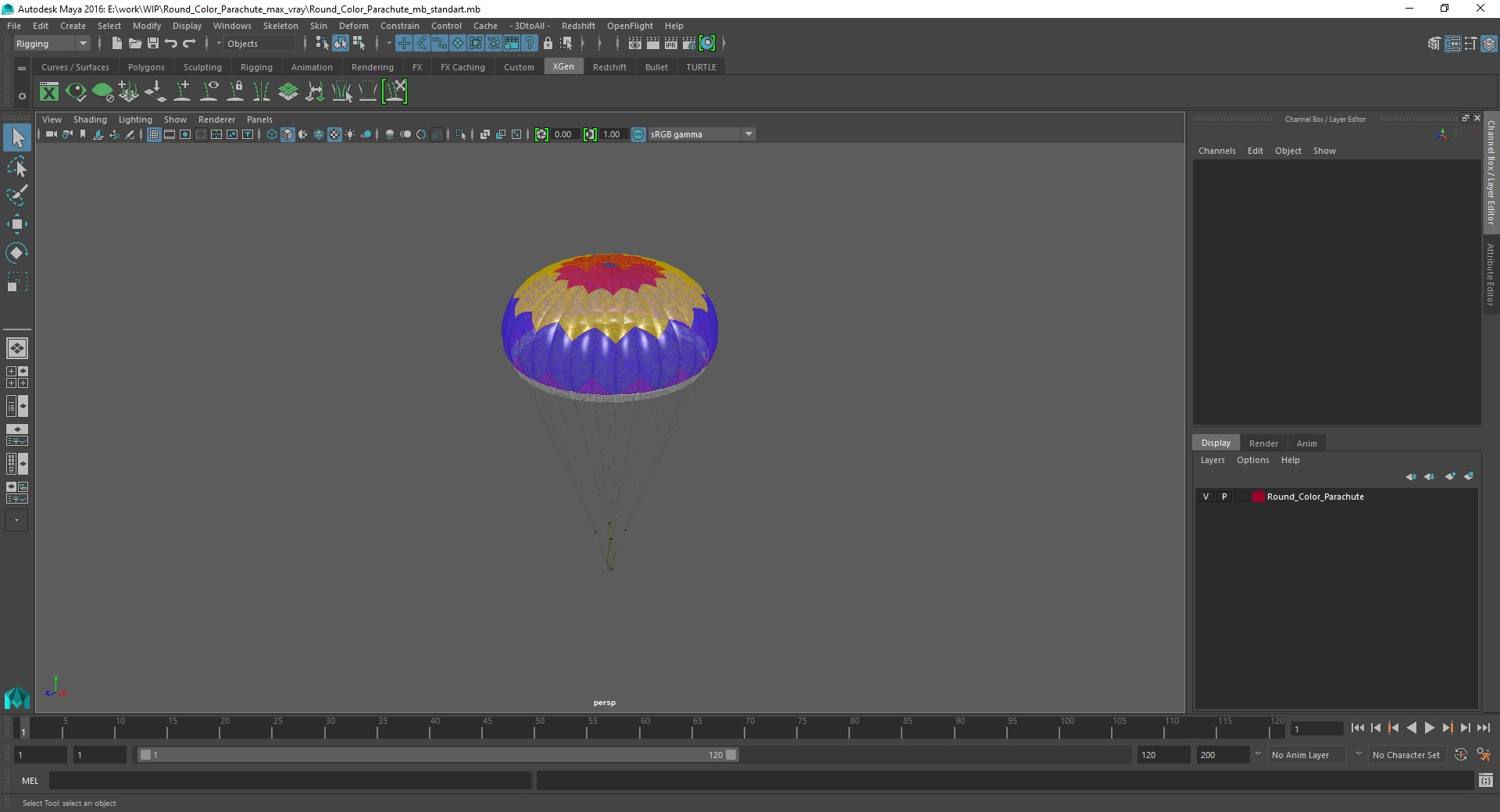Switch to the Polygons shelf tab
Screen dimensions: 1500x812
click(146, 67)
